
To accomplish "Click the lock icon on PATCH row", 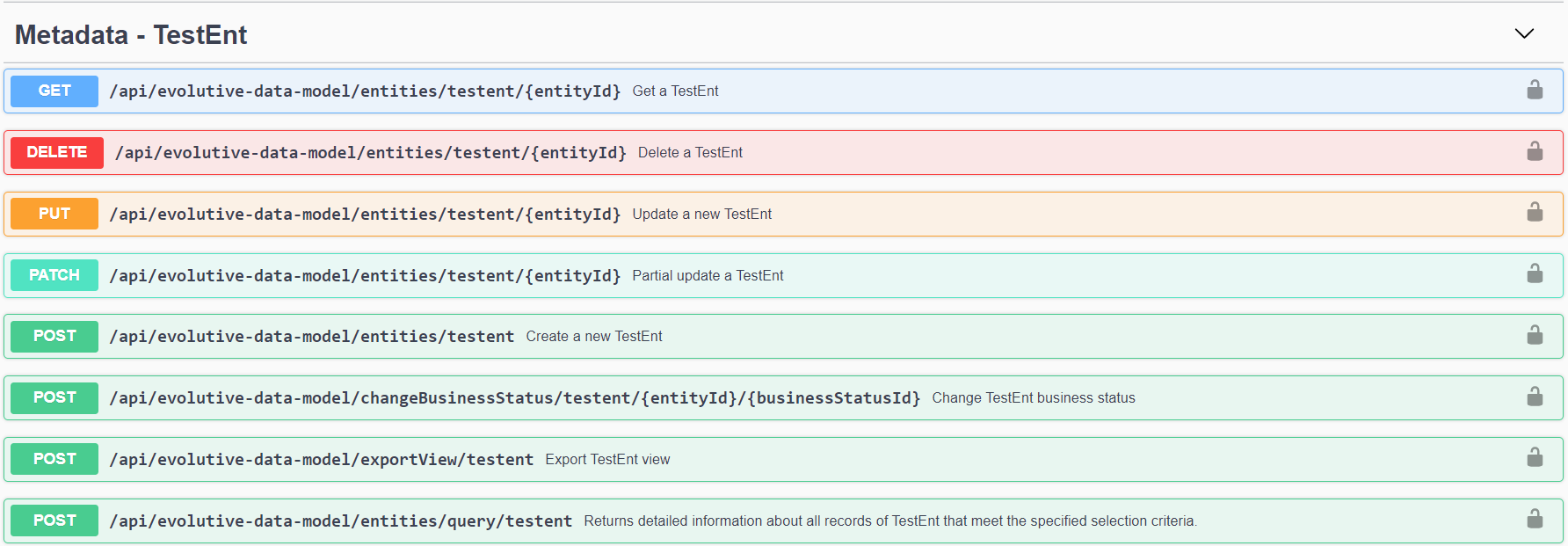I will coord(1535,274).
